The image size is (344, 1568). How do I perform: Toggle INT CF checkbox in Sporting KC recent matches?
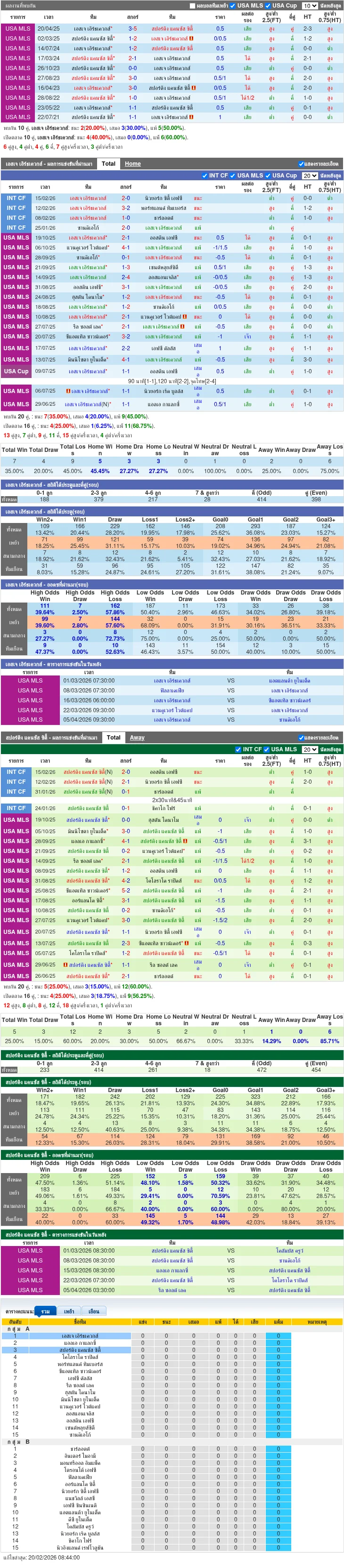238,749
